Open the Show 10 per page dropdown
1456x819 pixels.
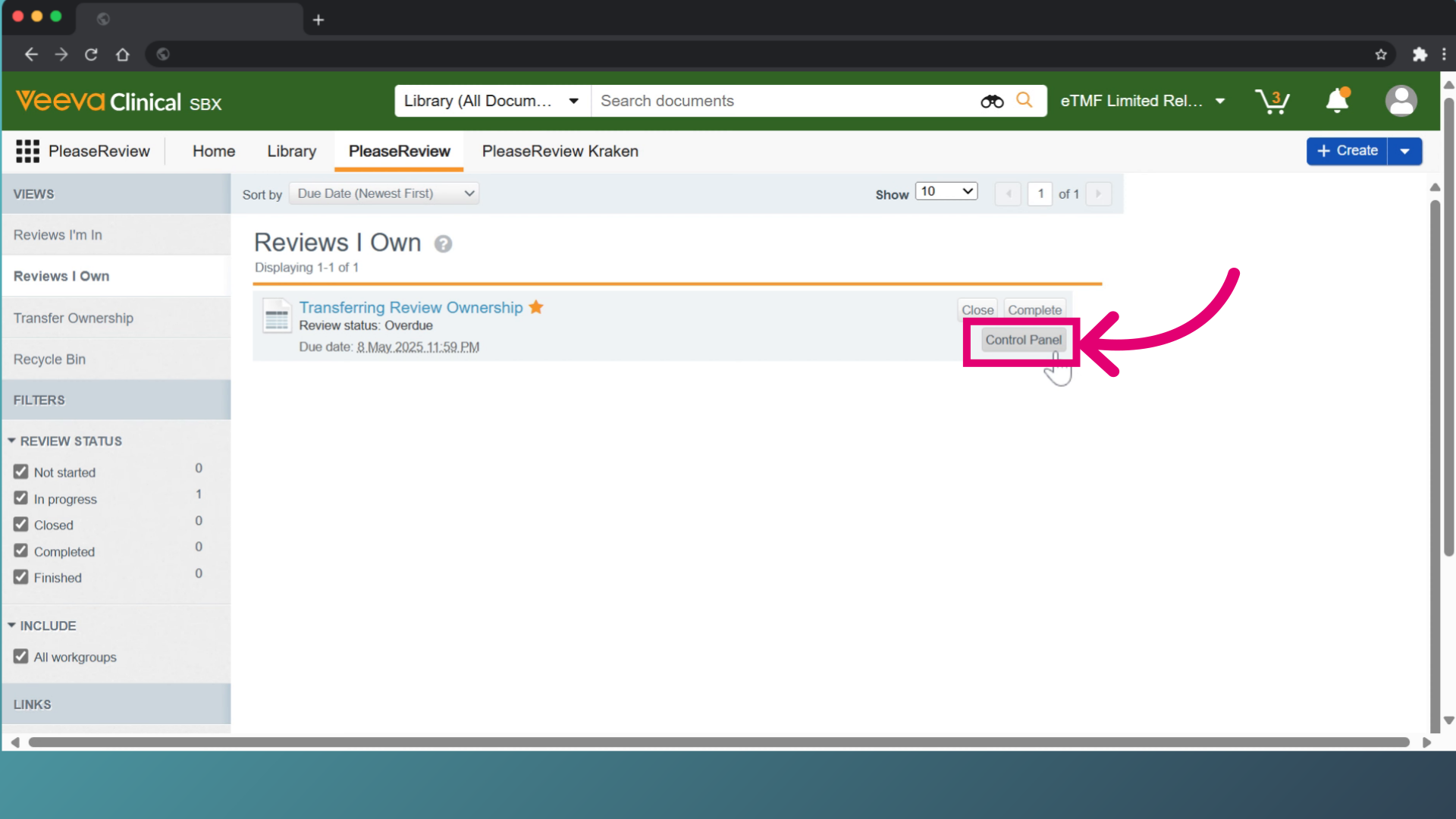[946, 192]
